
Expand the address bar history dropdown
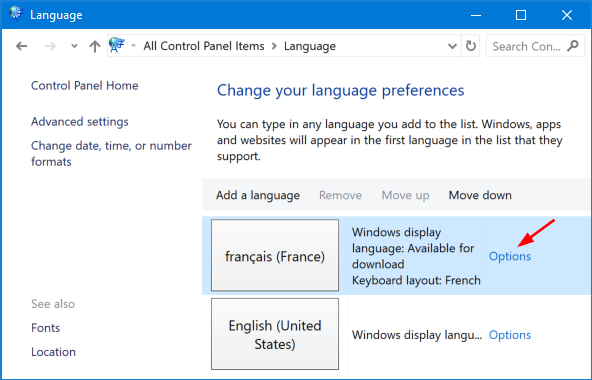point(452,46)
